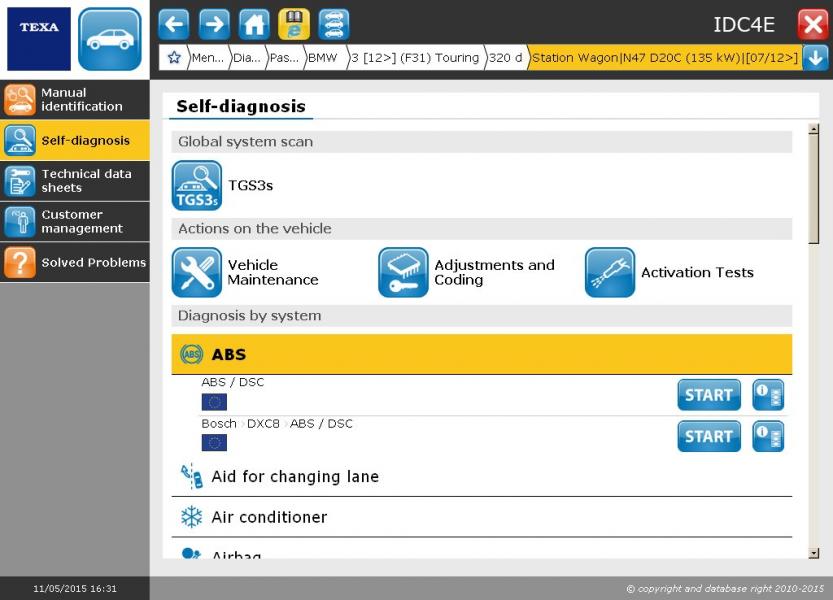Open the vehicle list icon in toolbar
The image size is (833, 600).
pos(334,24)
